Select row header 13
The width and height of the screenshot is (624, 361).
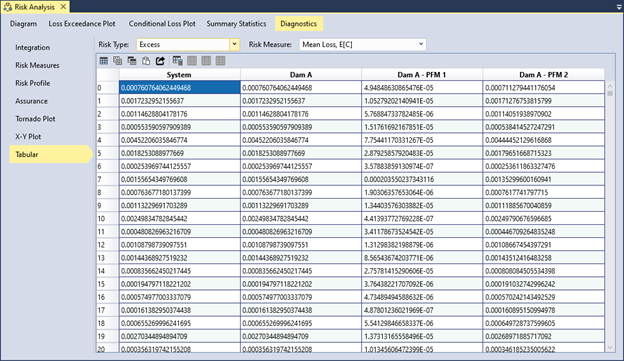(107, 258)
